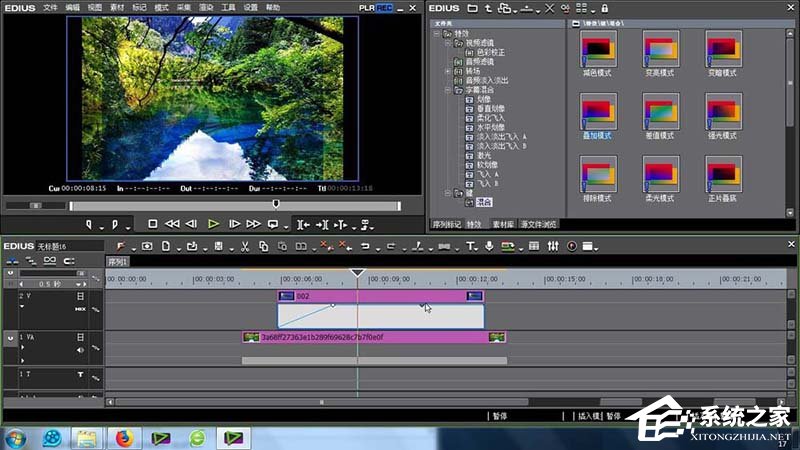Click the microphone voice-over icon in timeline toolbar

489,246
